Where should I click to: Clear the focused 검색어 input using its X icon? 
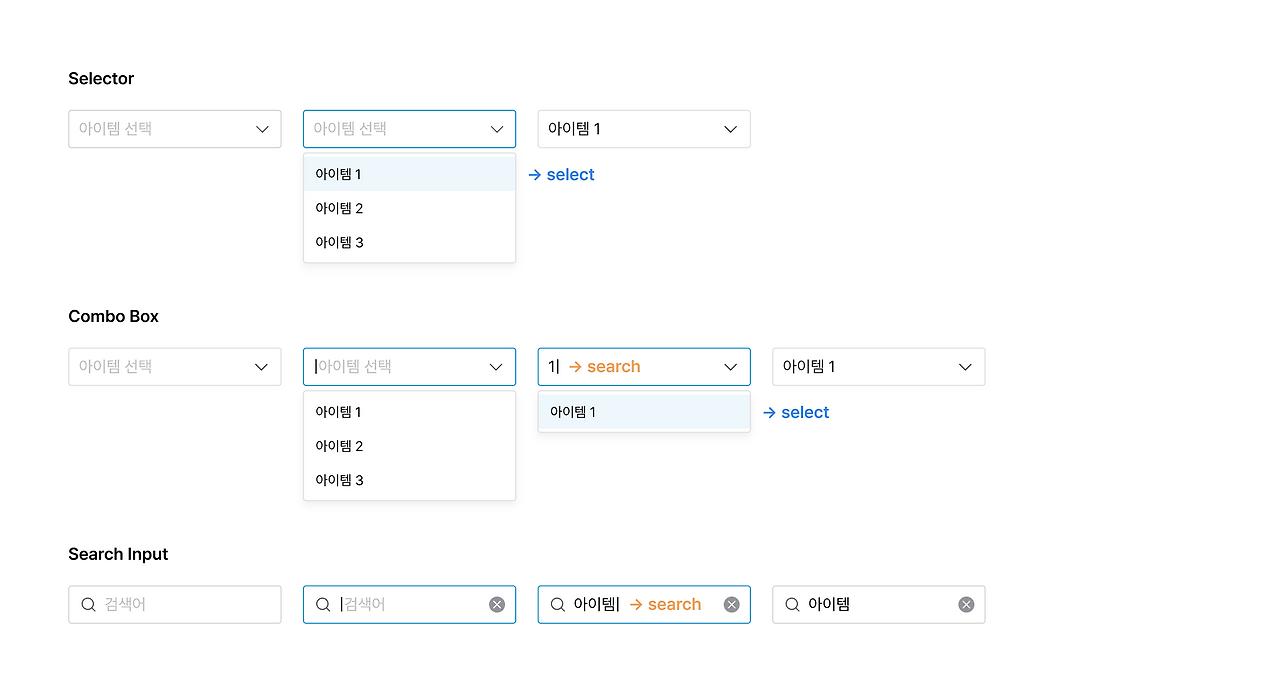click(x=497, y=604)
